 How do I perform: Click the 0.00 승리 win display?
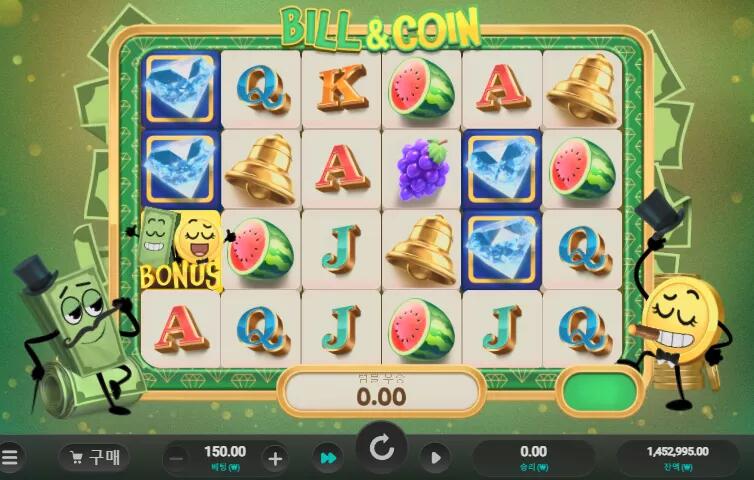pyautogui.click(x=533, y=457)
